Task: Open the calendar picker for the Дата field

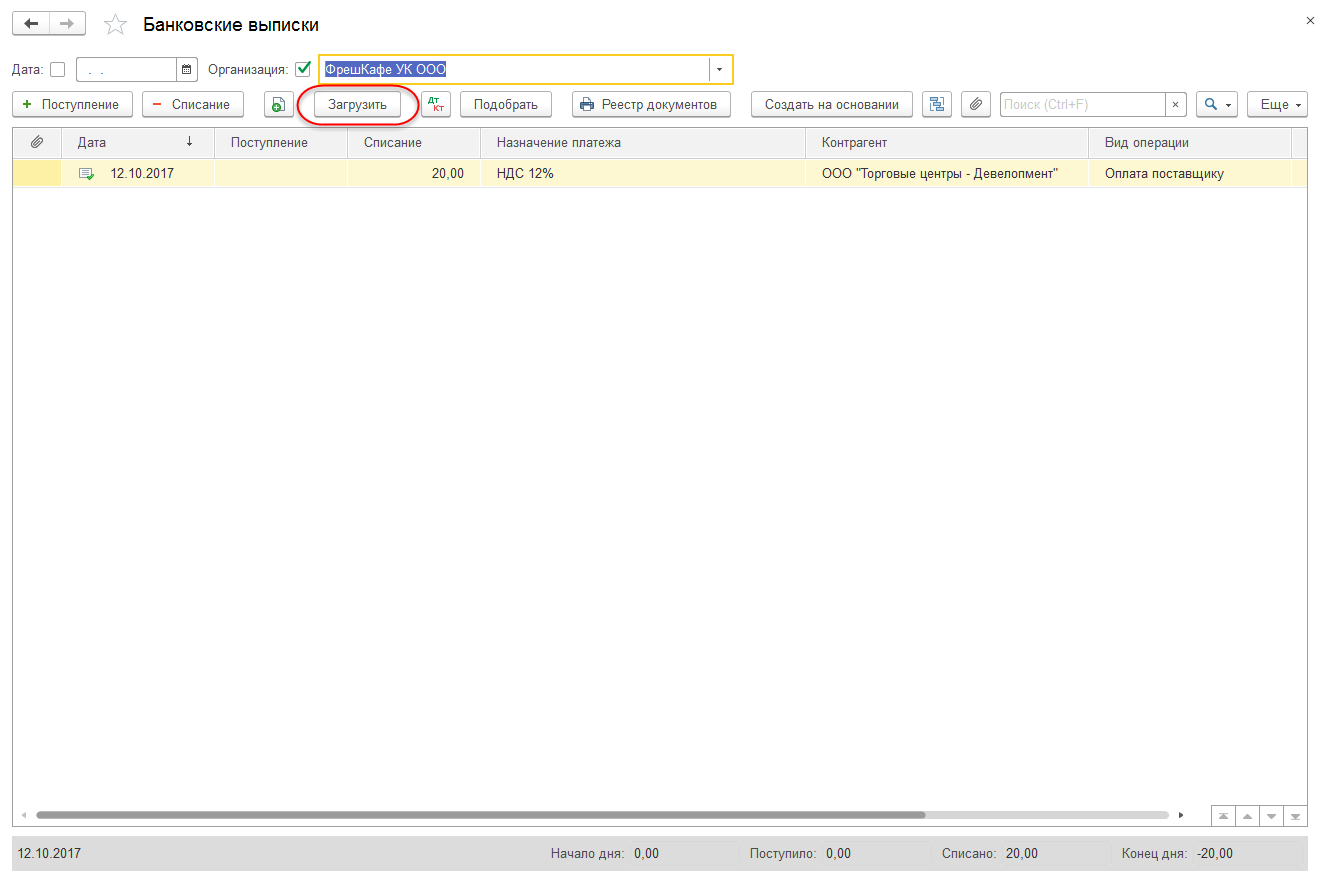Action: (187, 70)
